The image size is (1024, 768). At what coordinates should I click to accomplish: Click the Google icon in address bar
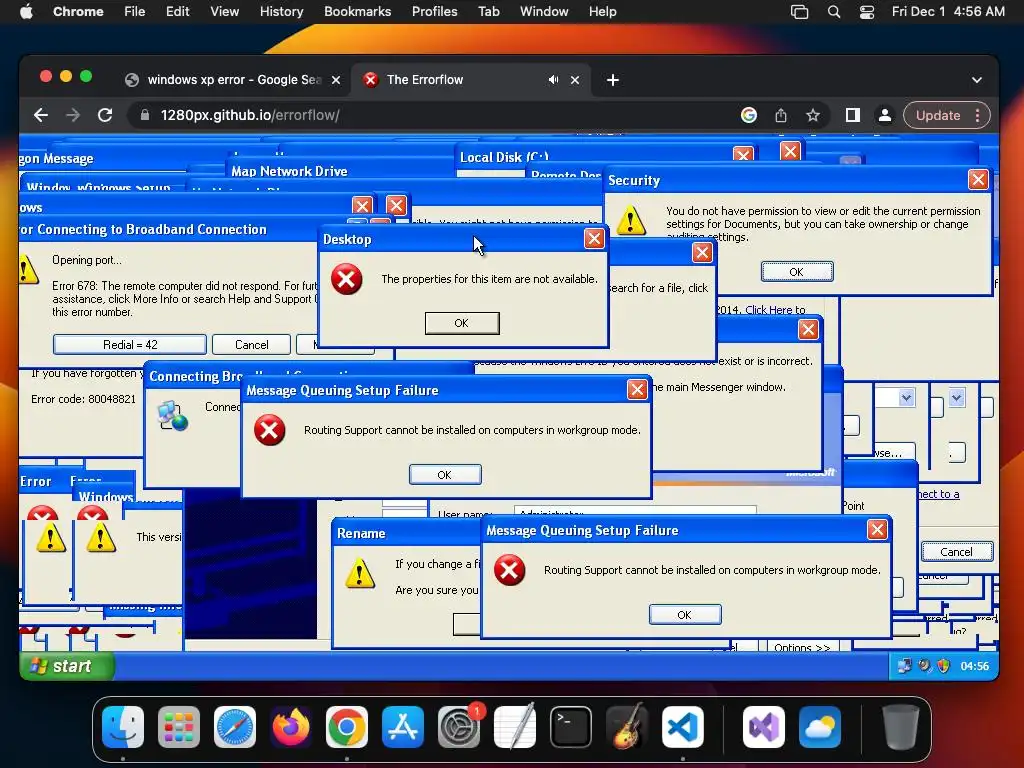(748, 116)
